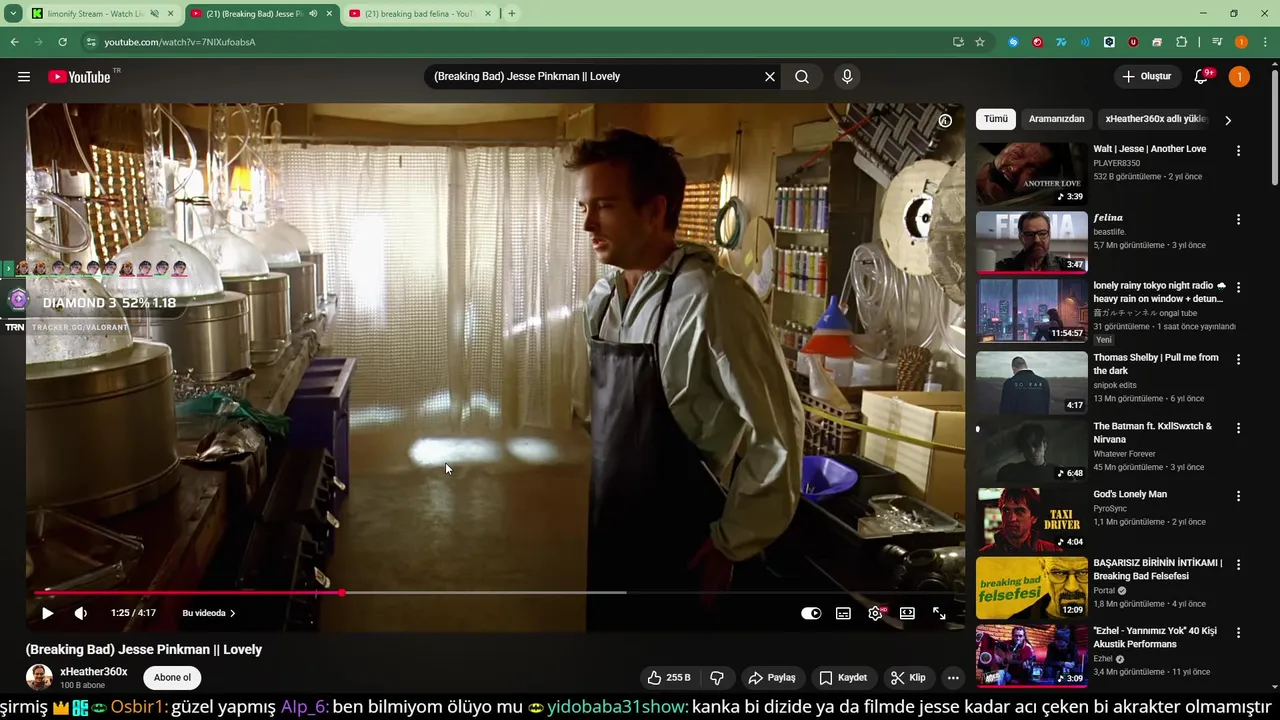Go back in browser history
1280x720 pixels.
[x=14, y=42]
